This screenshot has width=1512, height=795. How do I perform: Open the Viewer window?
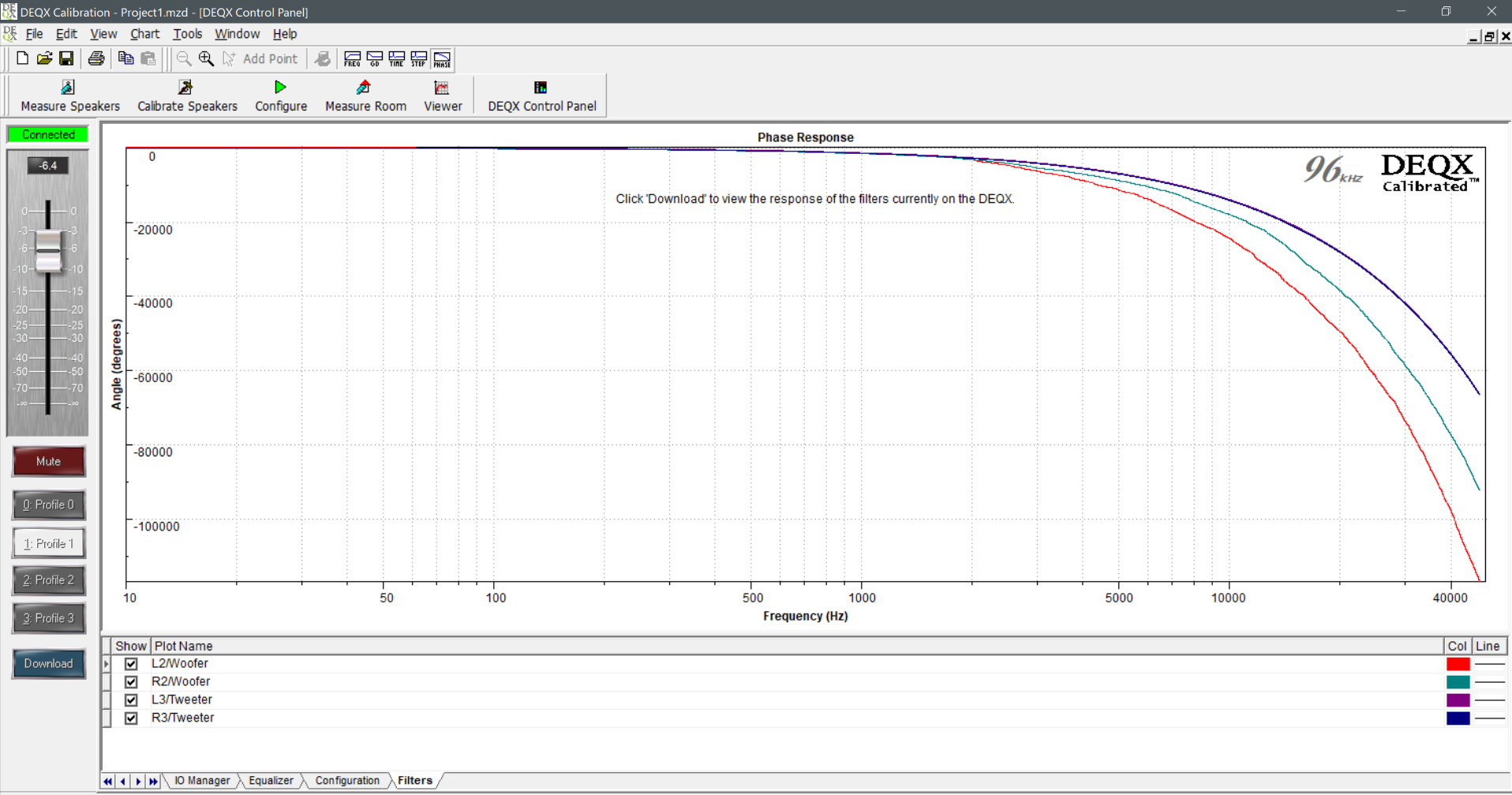(x=443, y=96)
